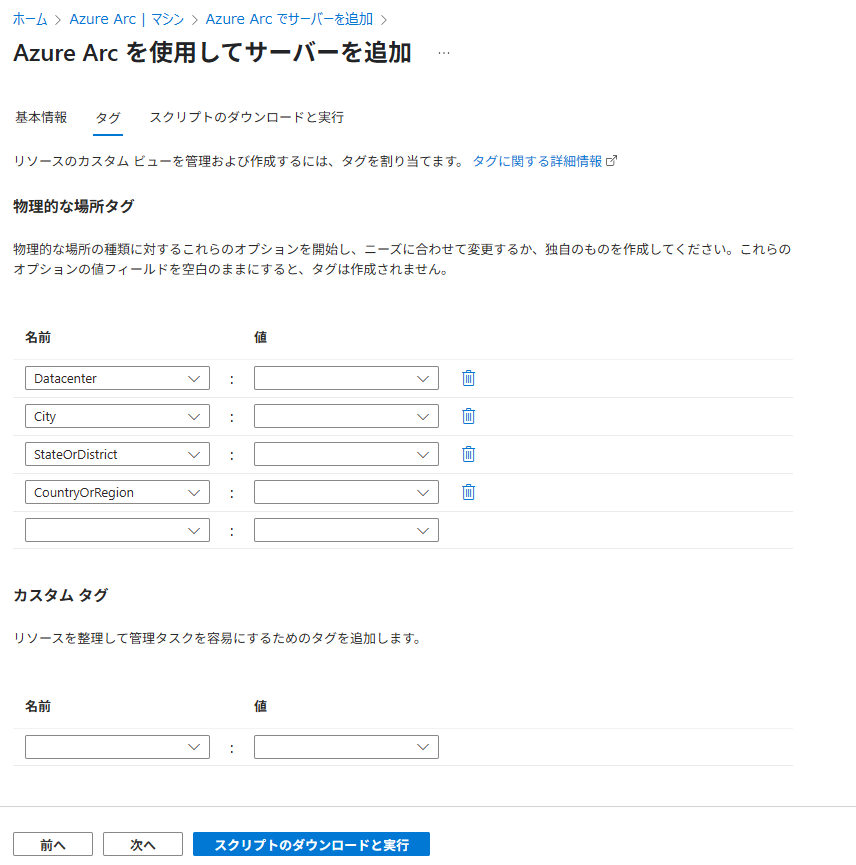Open Azure Arc でサーバーを追加 breadcrumb
This screenshot has width=856, height=865.
pos(289,19)
